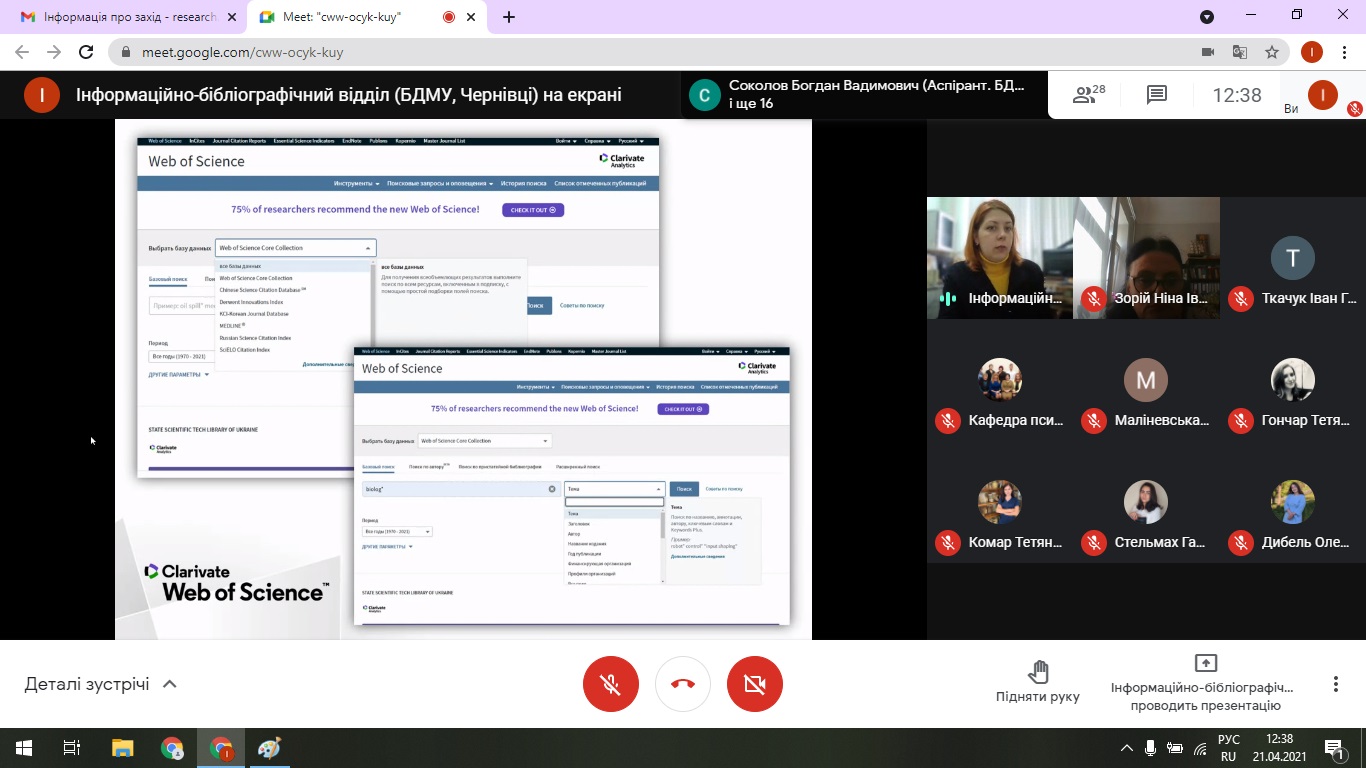Show hidden system tray icons chevron

point(1127,748)
